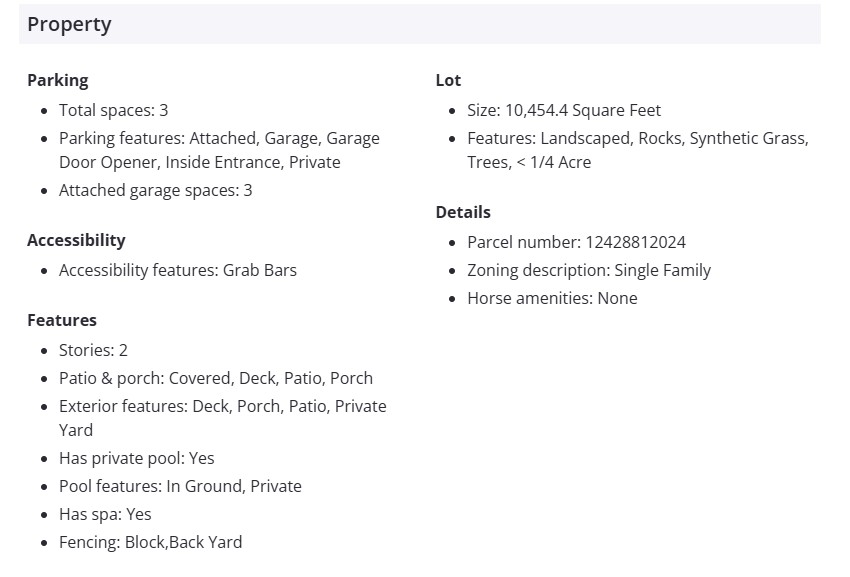This screenshot has width=850, height=577.
Task: Click the Parking heading
Action: (x=58, y=80)
